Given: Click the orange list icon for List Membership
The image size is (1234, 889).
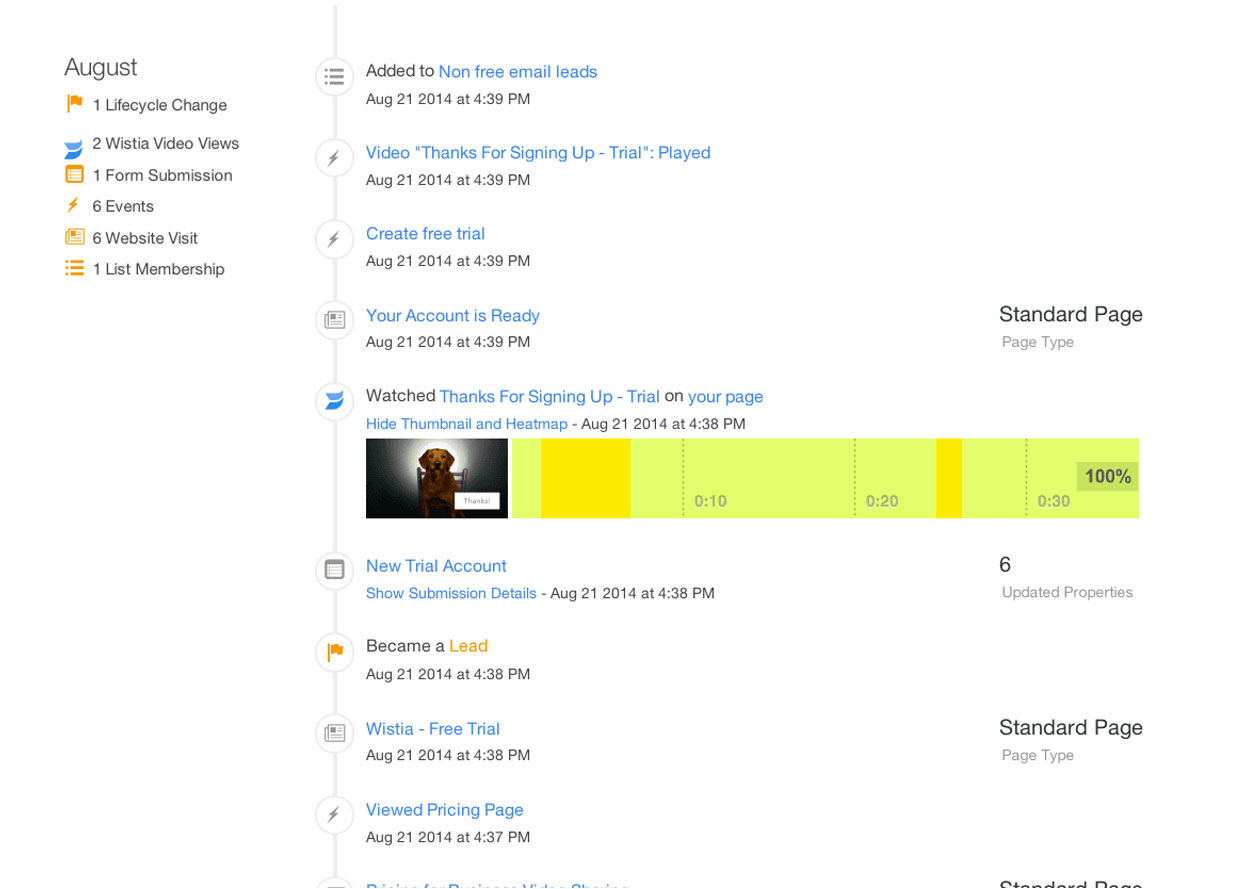Looking at the screenshot, I should [x=74, y=268].
